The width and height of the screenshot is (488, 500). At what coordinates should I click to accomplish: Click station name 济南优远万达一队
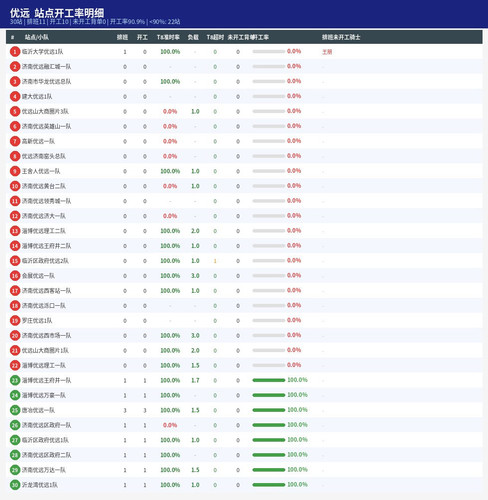coord(44,470)
